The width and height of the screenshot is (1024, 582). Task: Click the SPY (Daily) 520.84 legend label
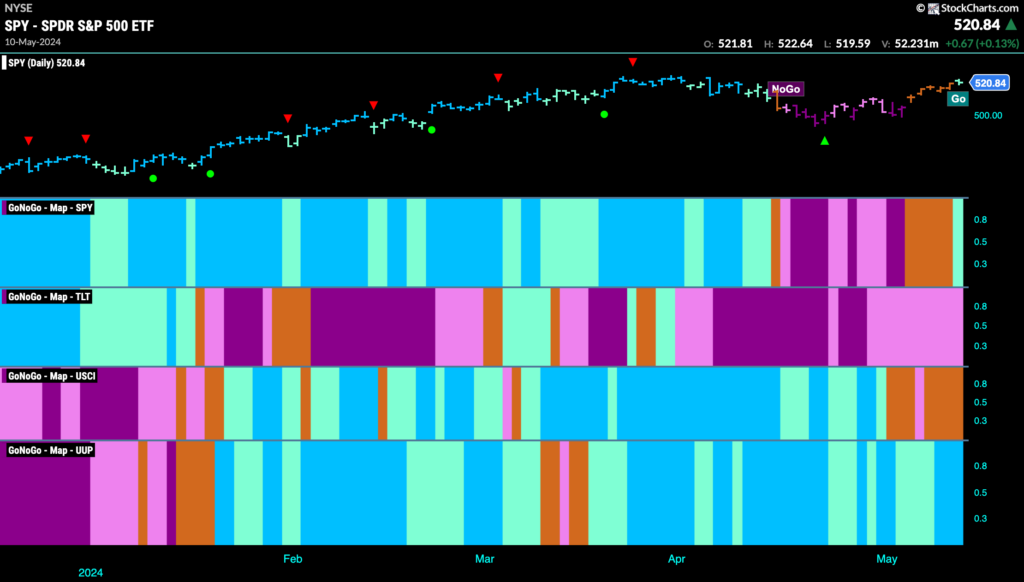pyautogui.click(x=44, y=63)
